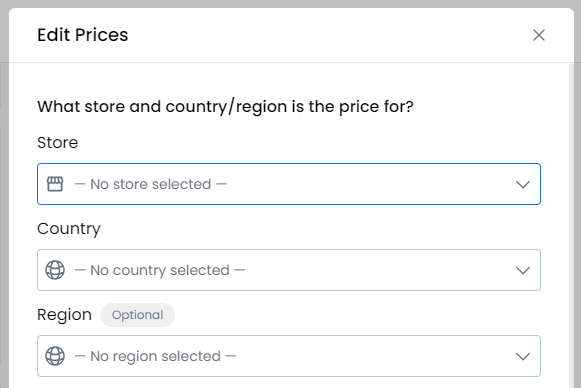
Task: Click the globe icon in Region field
Action: click(x=55, y=356)
